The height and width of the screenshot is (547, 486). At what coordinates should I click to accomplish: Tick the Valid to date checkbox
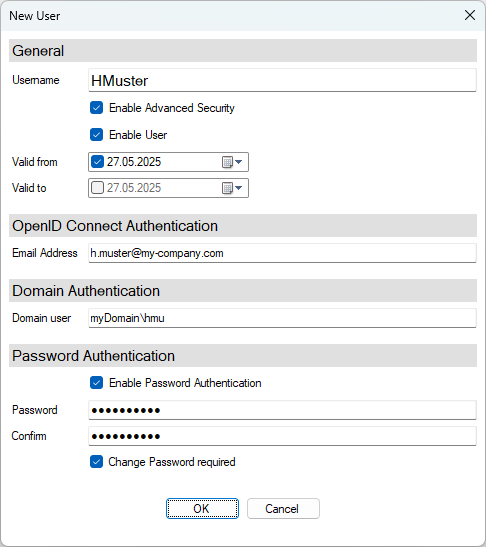97,188
